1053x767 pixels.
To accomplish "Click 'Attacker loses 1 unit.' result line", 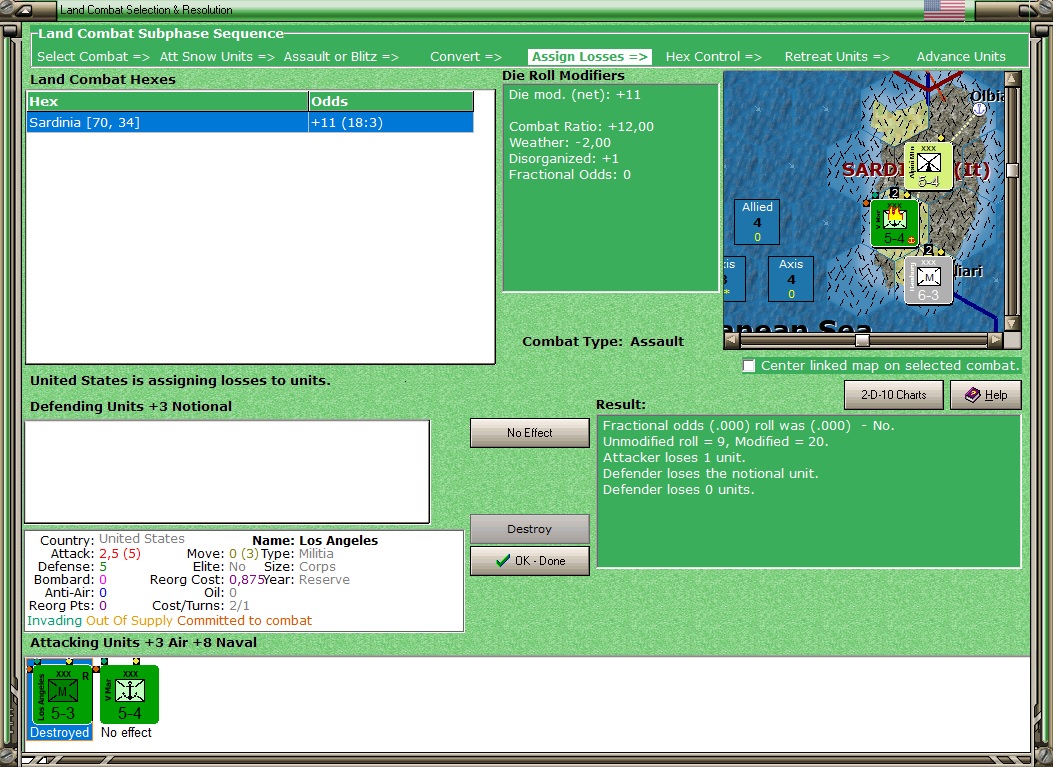I will [x=674, y=457].
